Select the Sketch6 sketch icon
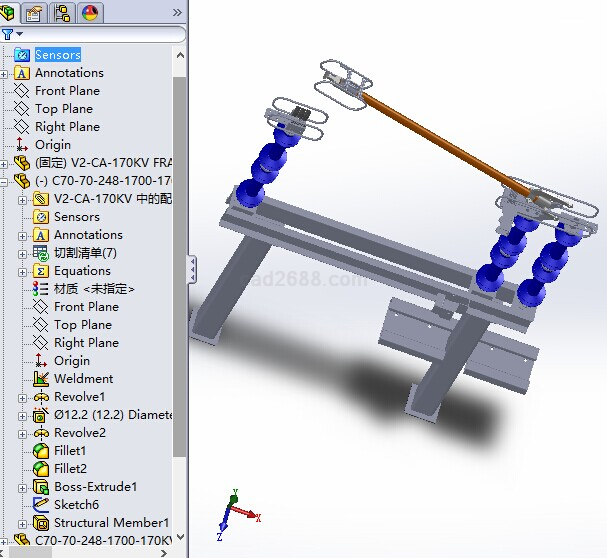The image size is (607, 558). (41, 505)
